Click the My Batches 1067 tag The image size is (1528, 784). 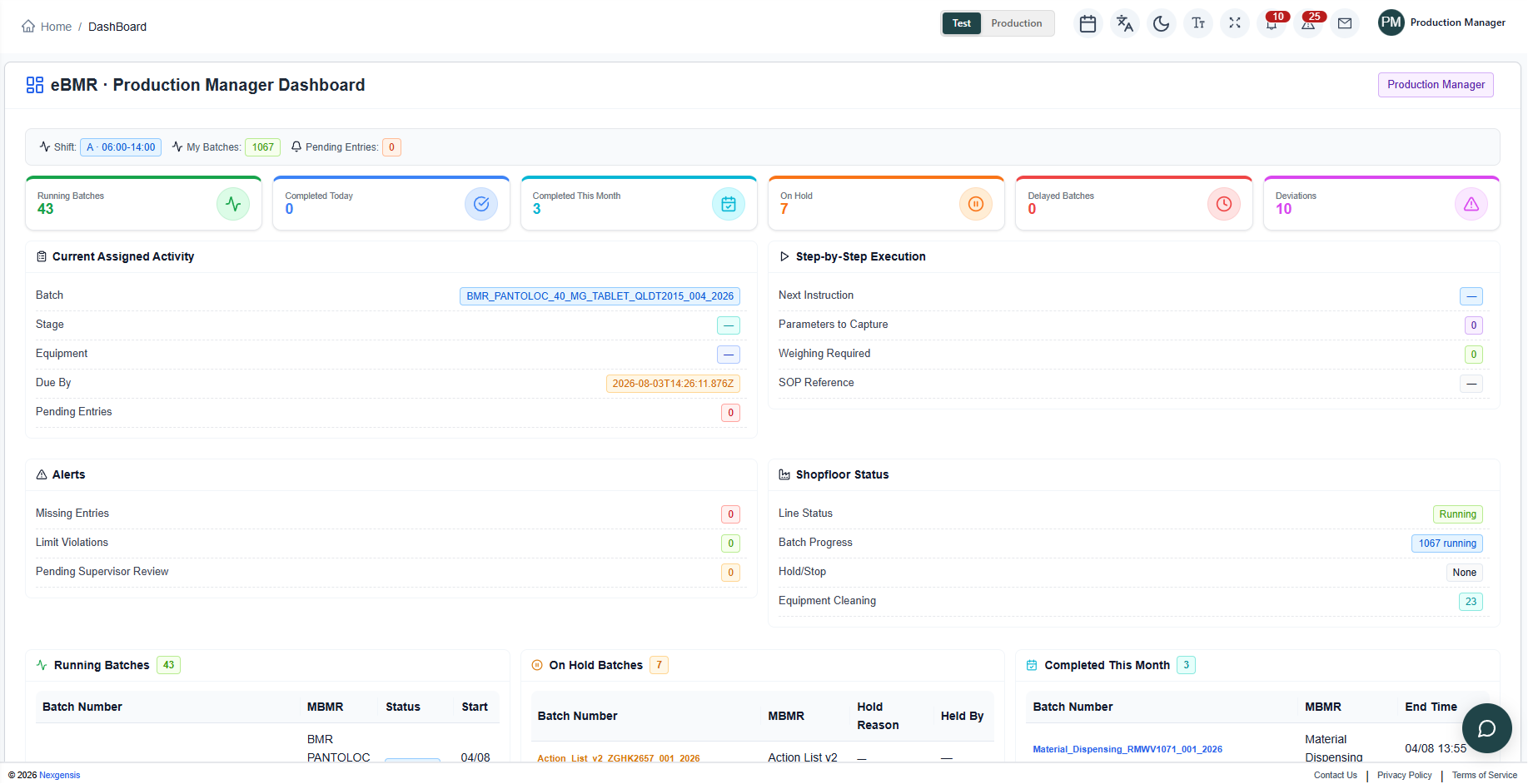[x=263, y=147]
